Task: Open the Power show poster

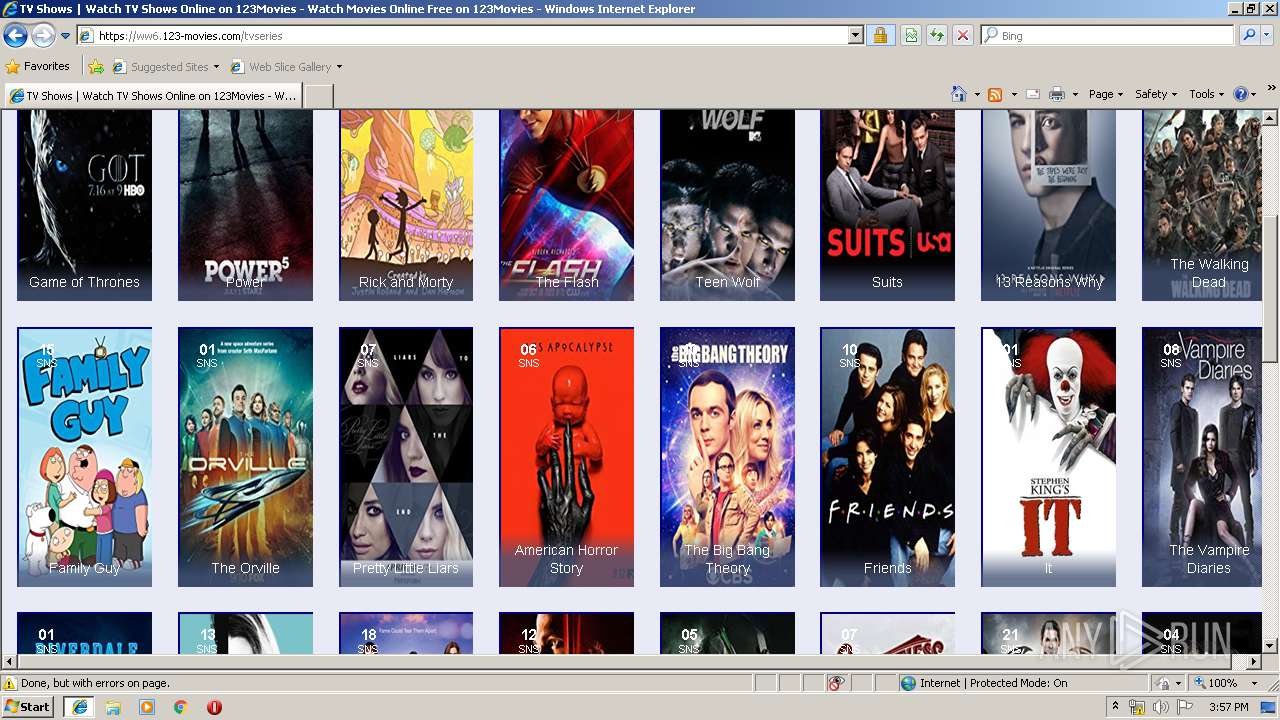Action: (x=245, y=205)
